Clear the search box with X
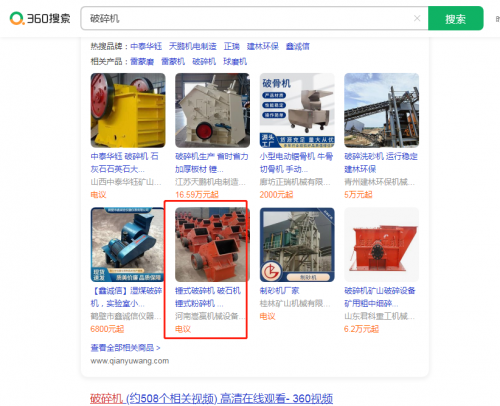 click(417, 18)
